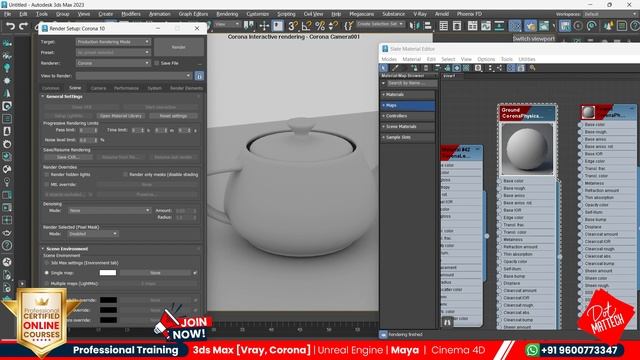
Task: Click the Save CXR button
Action: coord(68,157)
